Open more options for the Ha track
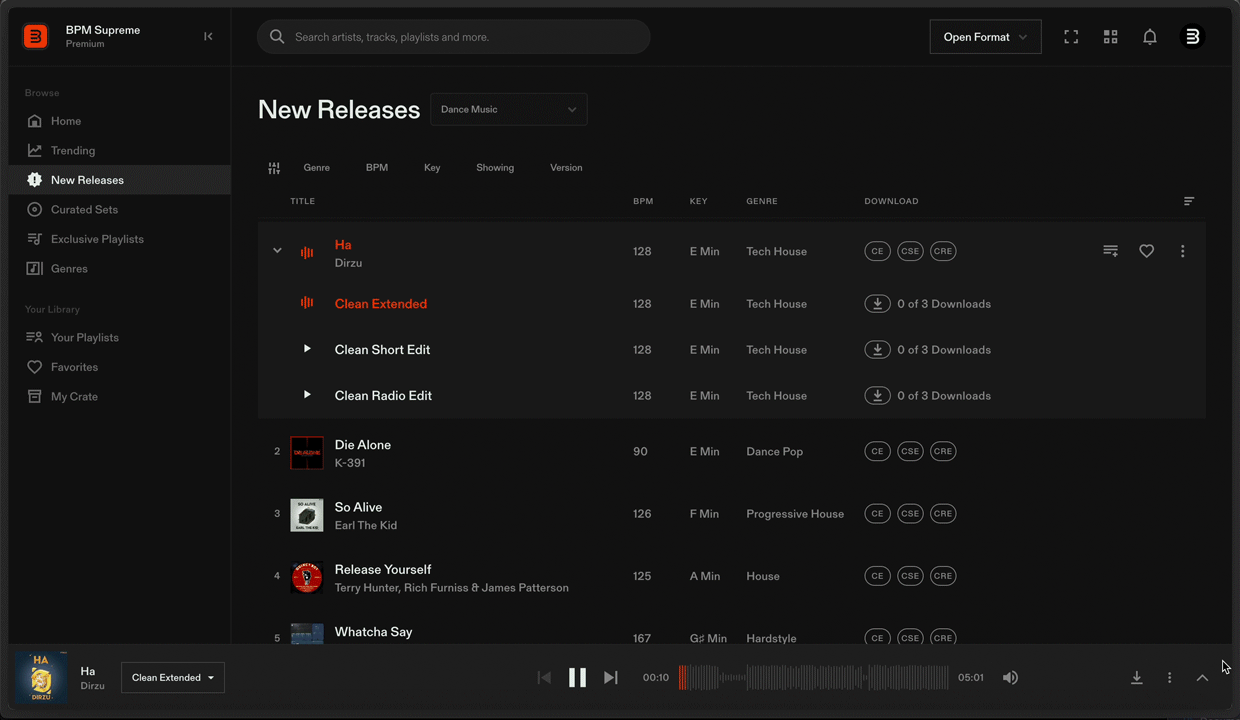Viewport: 1240px width, 720px height. coord(1182,251)
